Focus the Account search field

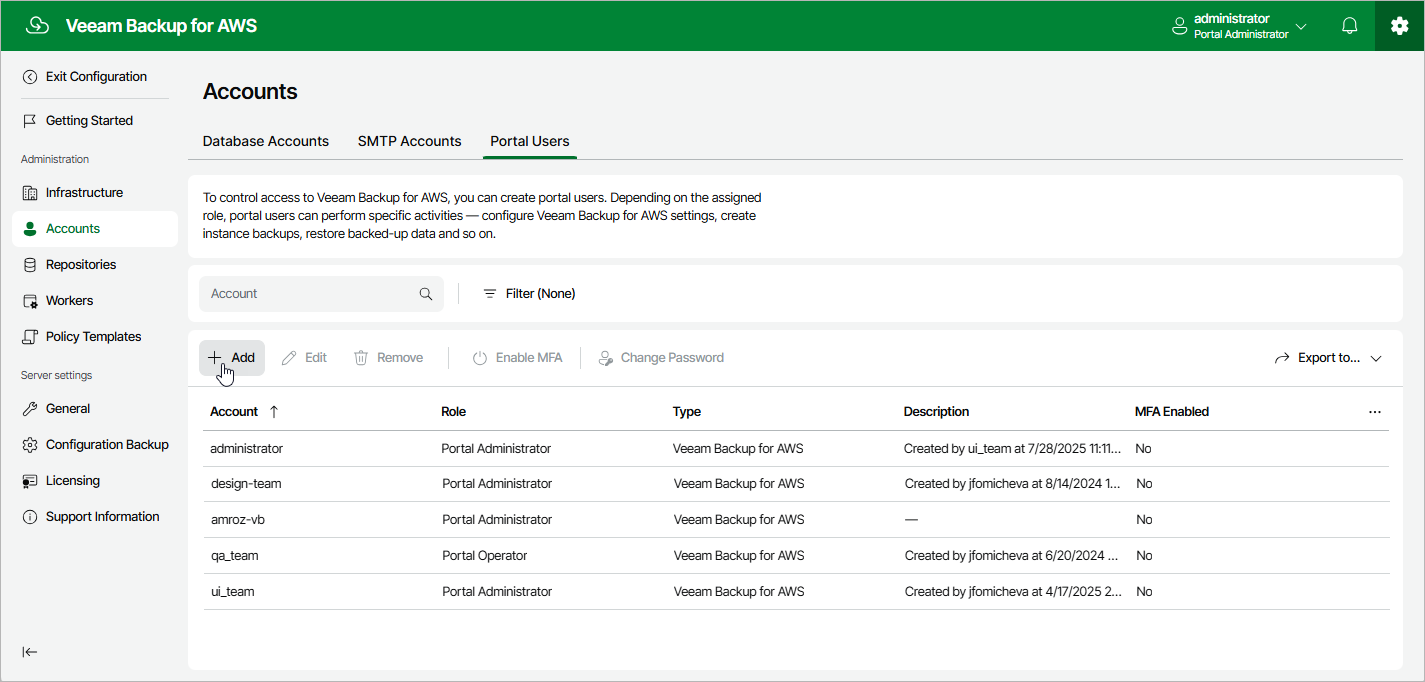[321, 294]
